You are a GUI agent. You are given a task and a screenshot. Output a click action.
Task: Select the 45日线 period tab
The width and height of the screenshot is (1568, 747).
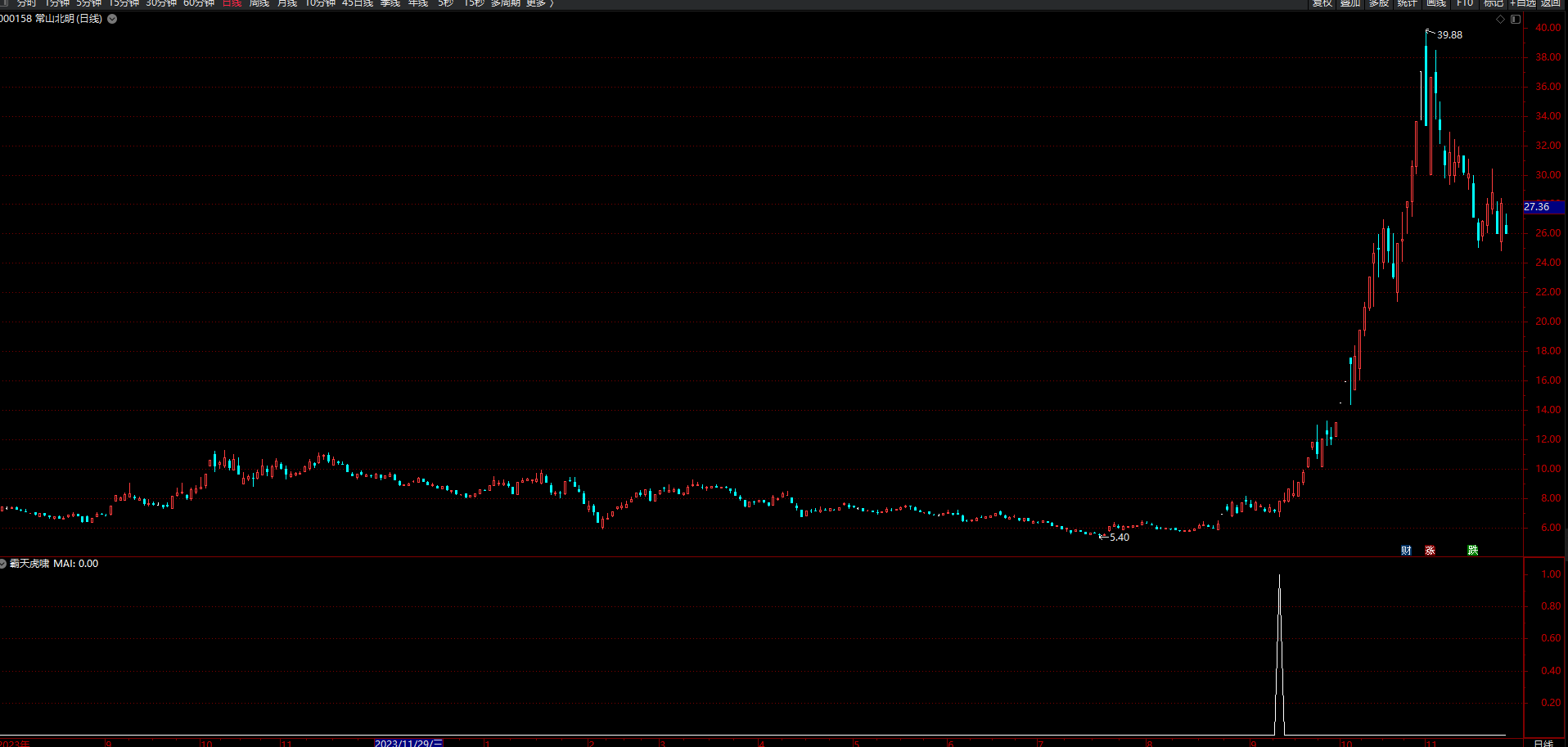click(358, 3)
